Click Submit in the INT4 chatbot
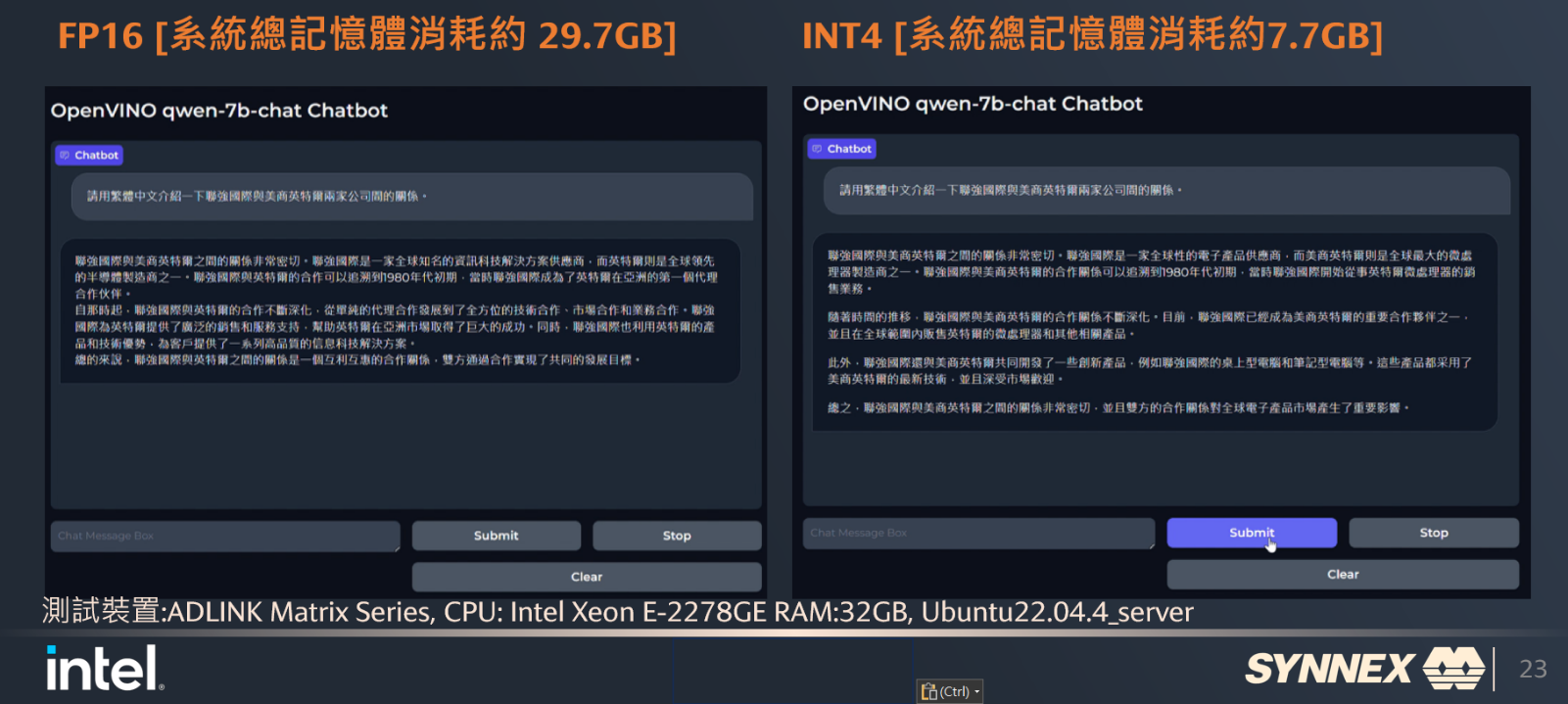The image size is (1568, 704). pos(1252,533)
